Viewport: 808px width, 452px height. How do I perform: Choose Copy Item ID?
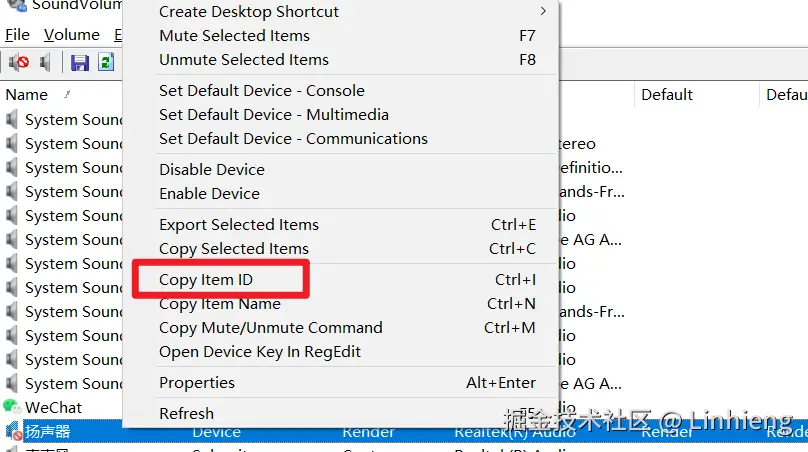[x=206, y=280]
